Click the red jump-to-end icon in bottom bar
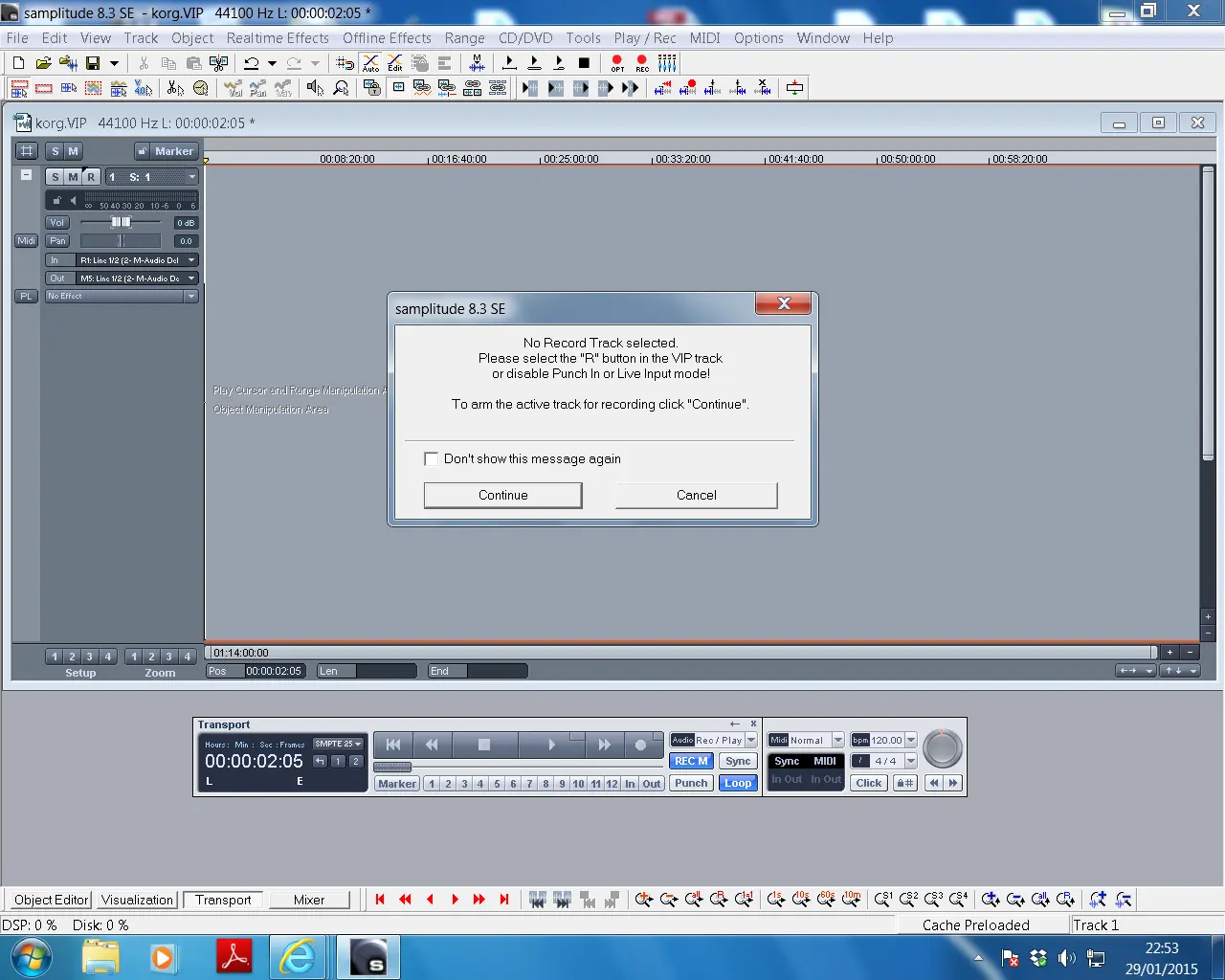 coord(504,900)
